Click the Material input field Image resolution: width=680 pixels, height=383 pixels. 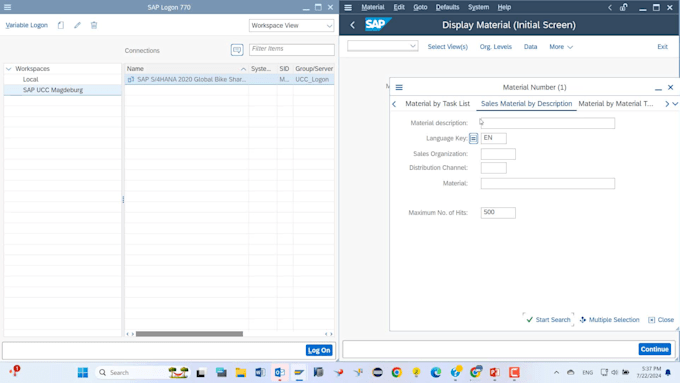pyautogui.click(x=547, y=183)
